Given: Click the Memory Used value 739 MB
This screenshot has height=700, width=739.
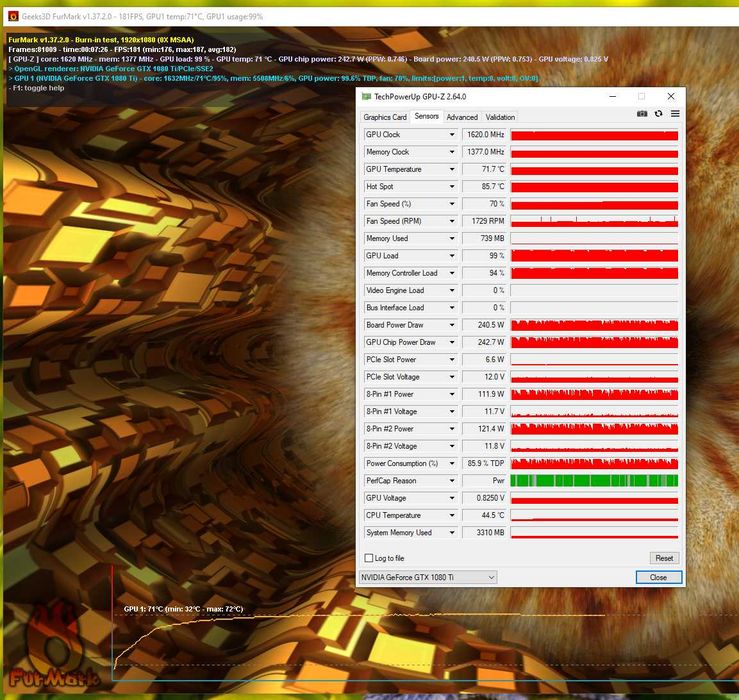Looking at the screenshot, I should click(x=484, y=239).
